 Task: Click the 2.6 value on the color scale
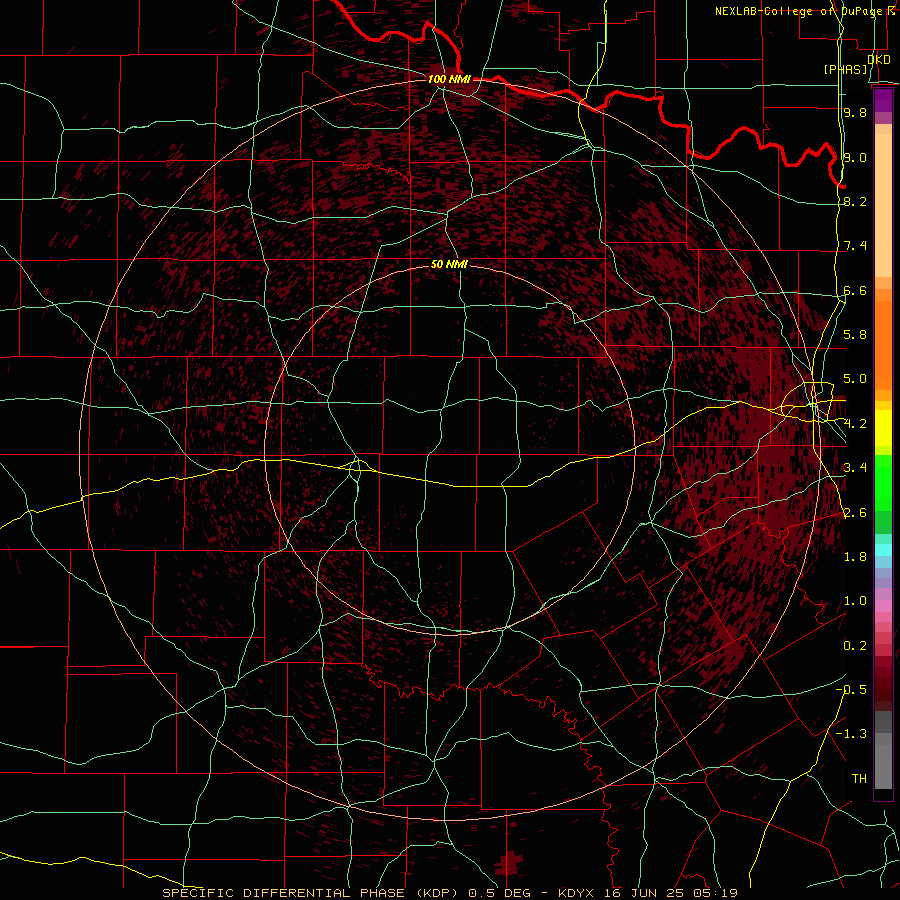coord(855,513)
